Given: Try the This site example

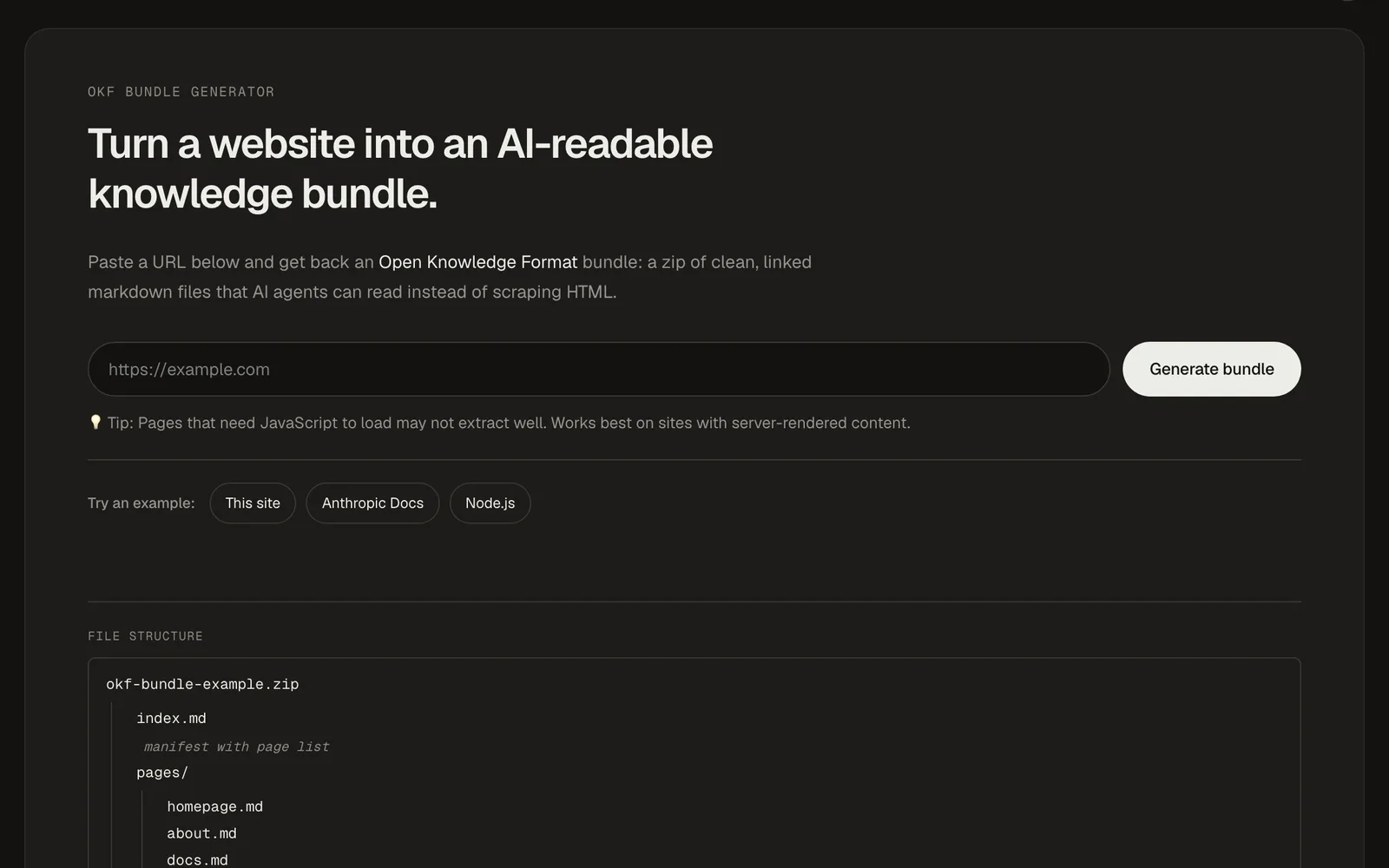Looking at the screenshot, I should click(x=253, y=503).
